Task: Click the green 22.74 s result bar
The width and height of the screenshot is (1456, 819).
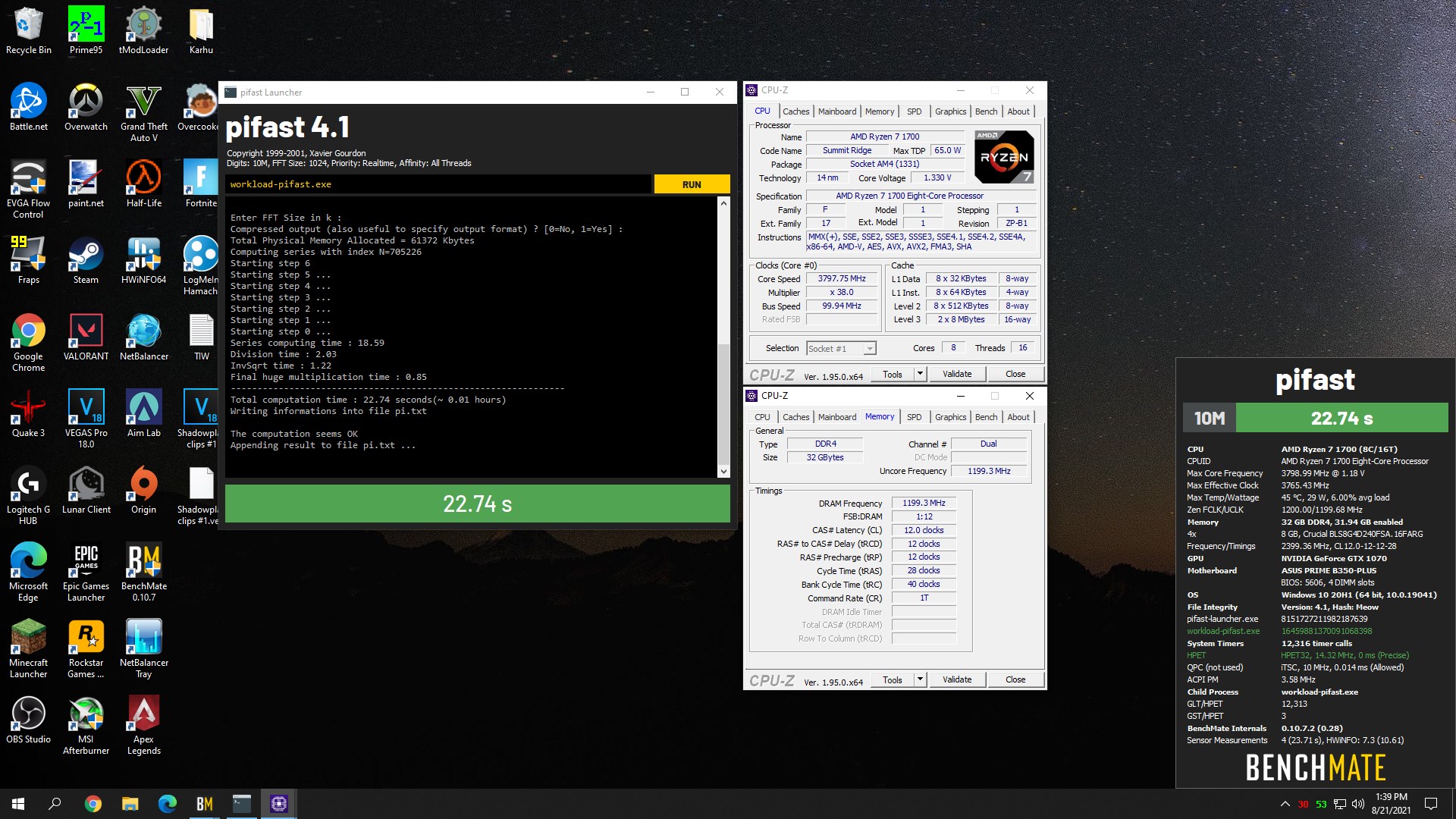Action: tap(478, 504)
